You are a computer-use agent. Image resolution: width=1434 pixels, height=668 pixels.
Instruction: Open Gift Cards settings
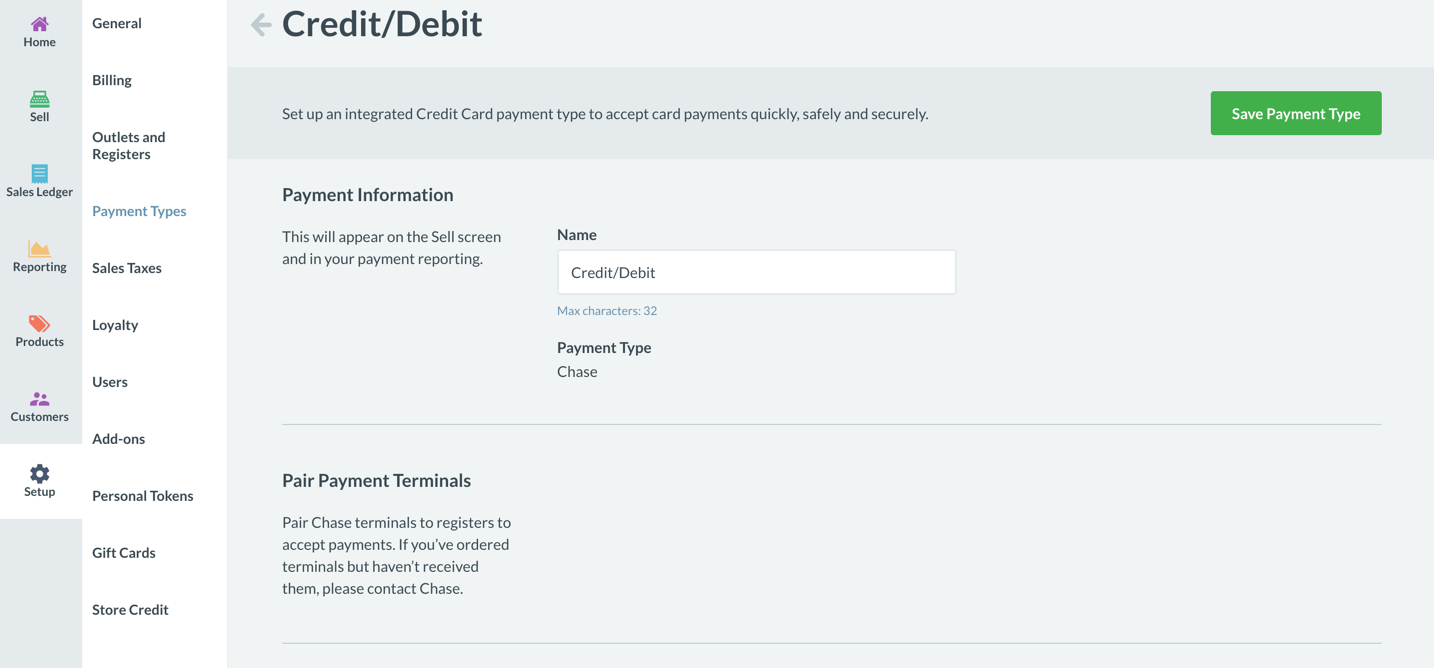[124, 553]
